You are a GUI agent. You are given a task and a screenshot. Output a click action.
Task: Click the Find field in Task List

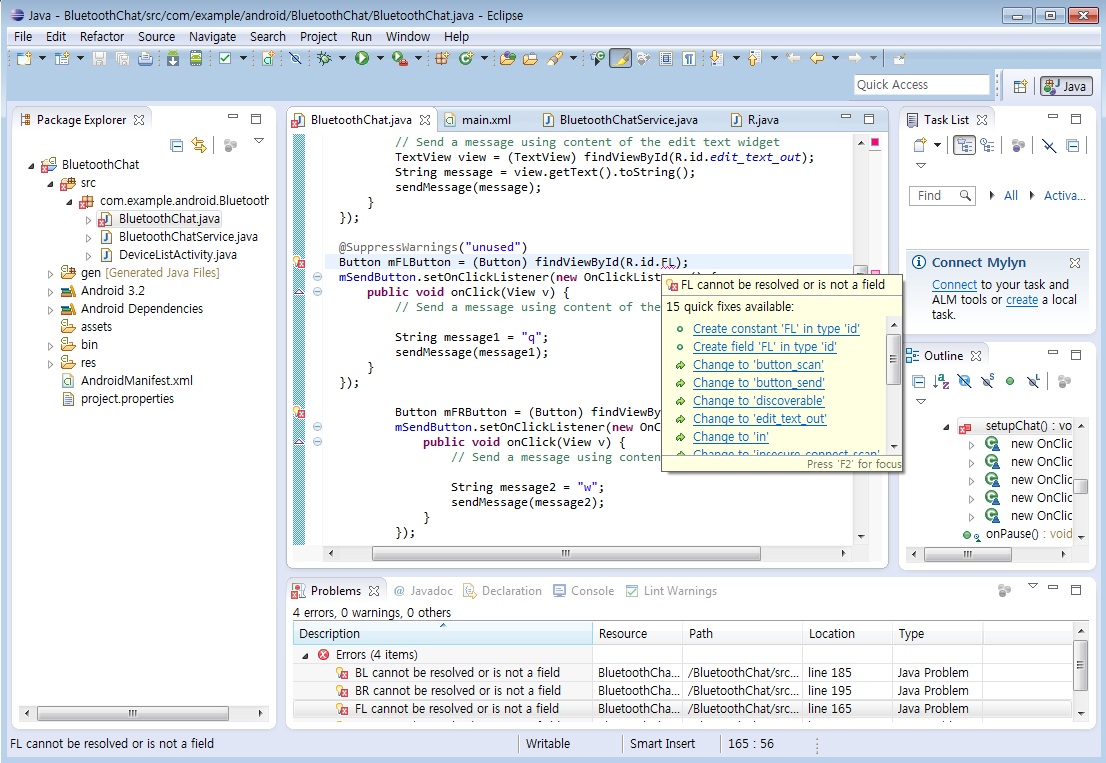tap(942, 196)
